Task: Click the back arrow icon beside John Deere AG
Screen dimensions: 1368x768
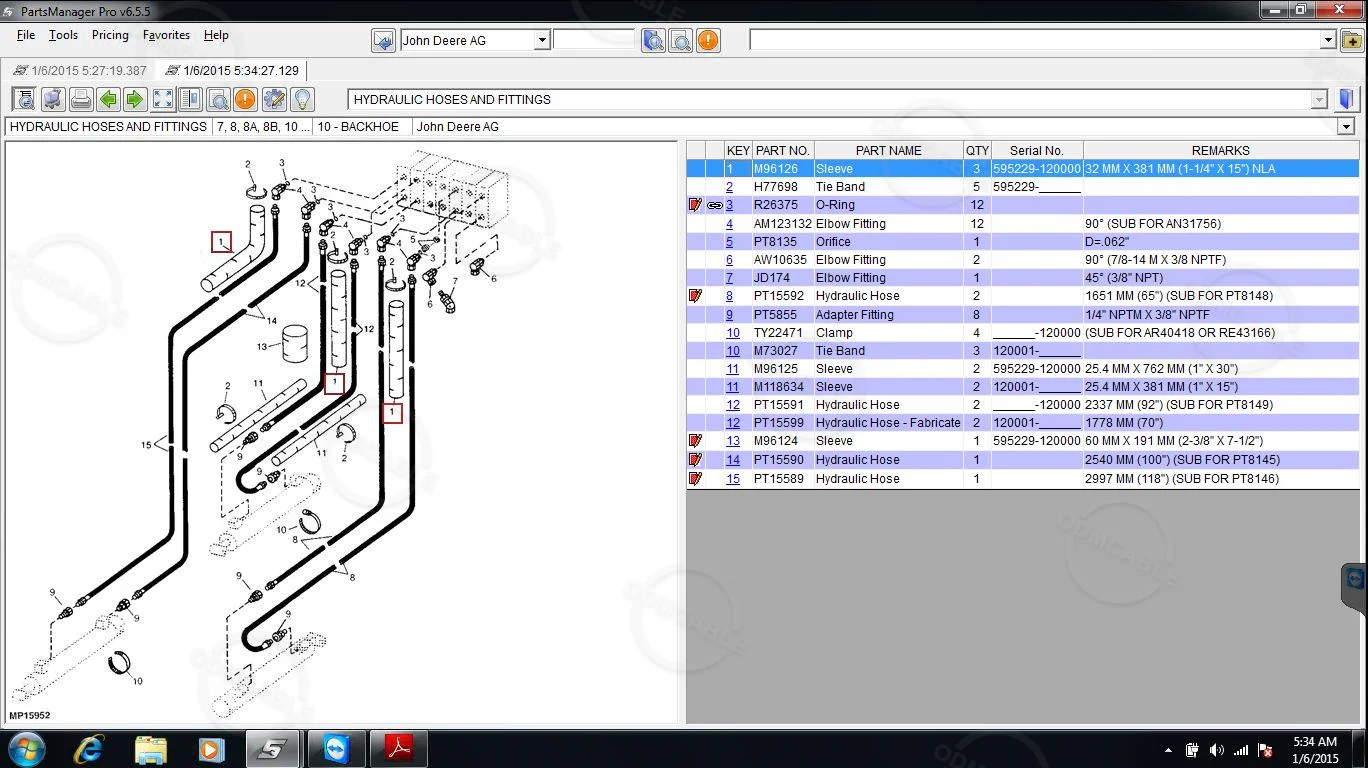Action: click(x=383, y=41)
